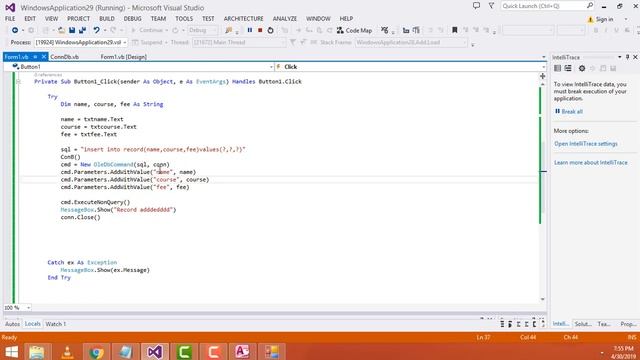Screen dimensions: 640x360
Task: Click the Open File folder icon
Action: coord(61,30)
